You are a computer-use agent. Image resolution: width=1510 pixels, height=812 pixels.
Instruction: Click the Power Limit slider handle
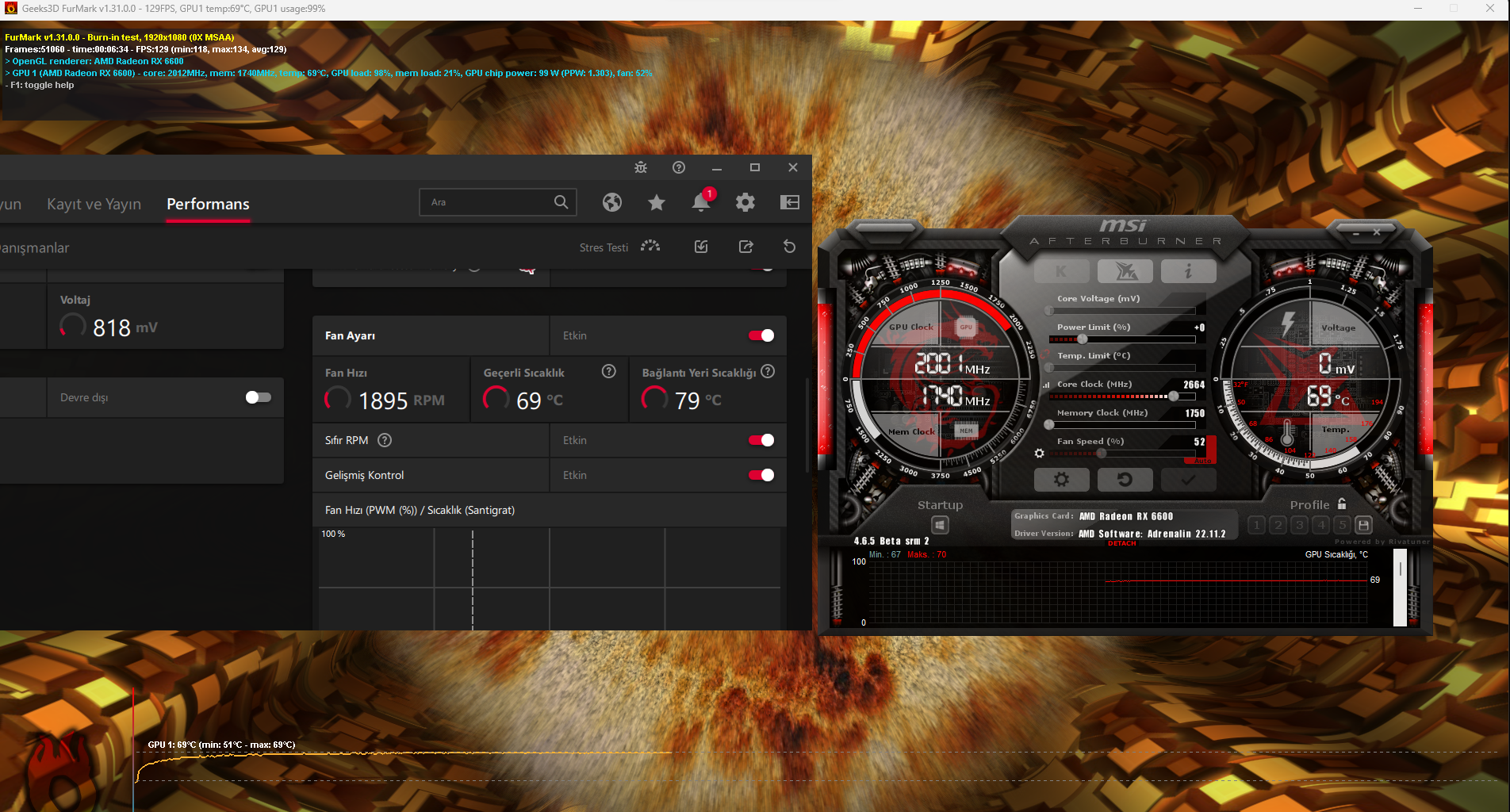1082,339
